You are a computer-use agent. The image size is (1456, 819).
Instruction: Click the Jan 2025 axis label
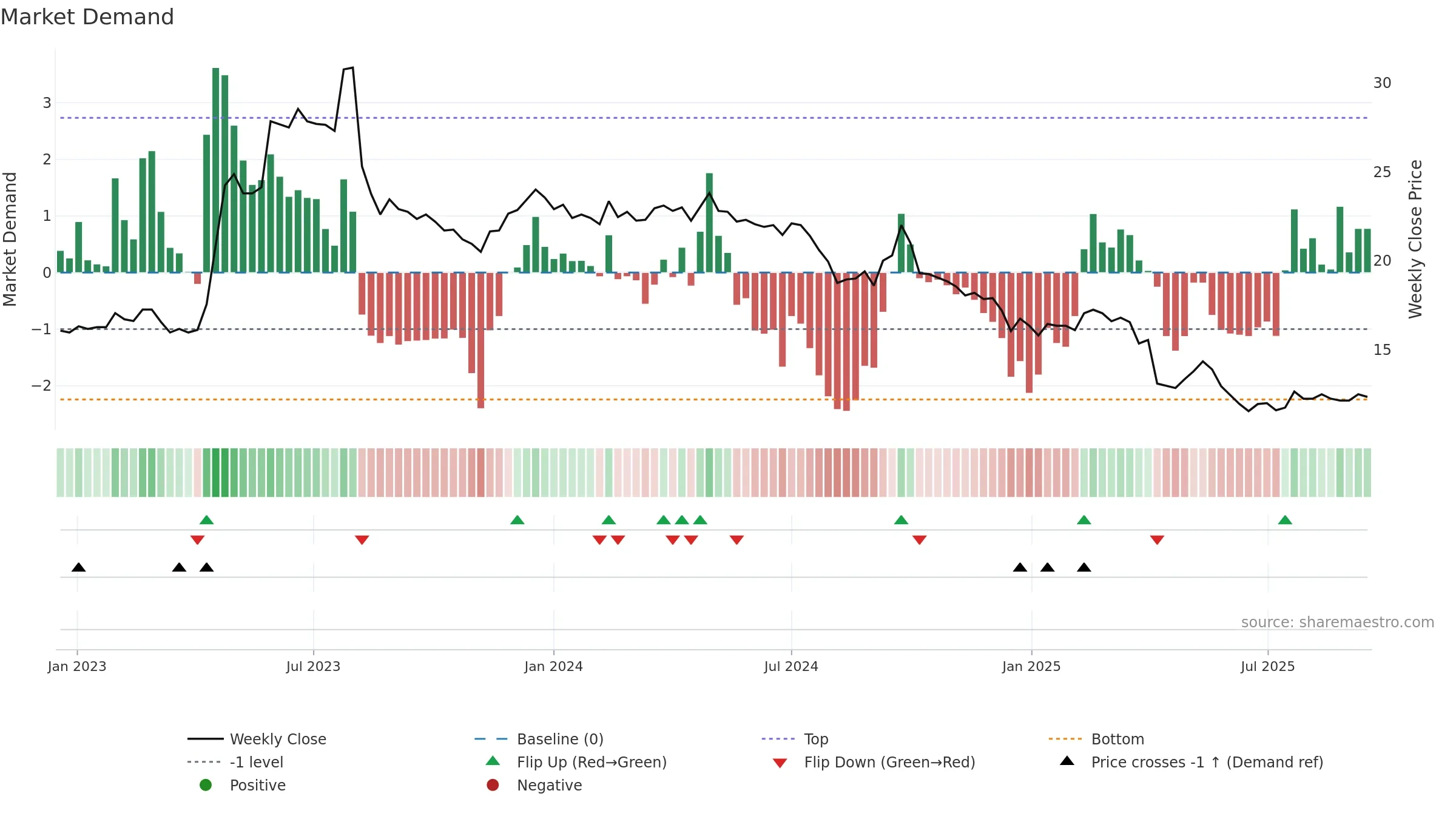(x=1031, y=667)
